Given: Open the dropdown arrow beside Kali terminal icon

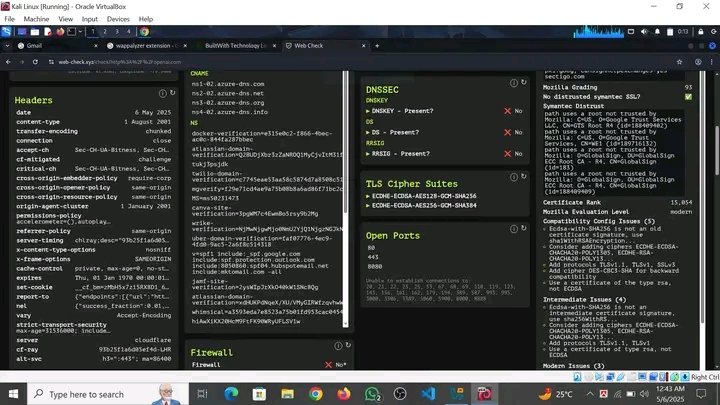Looking at the screenshot, I should [80, 32].
